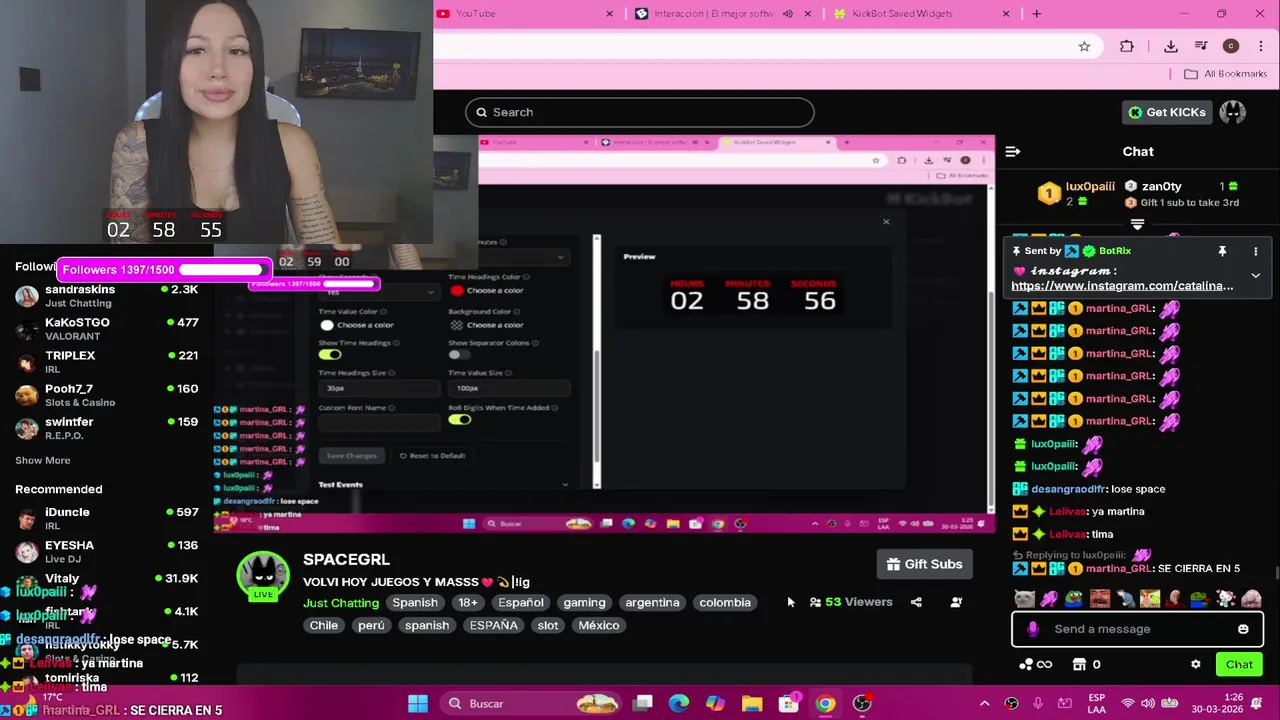1280x720 pixels.
Task: Open Chrome three-dot menu
Action: pyautogui.click(x=1260, y=46)
